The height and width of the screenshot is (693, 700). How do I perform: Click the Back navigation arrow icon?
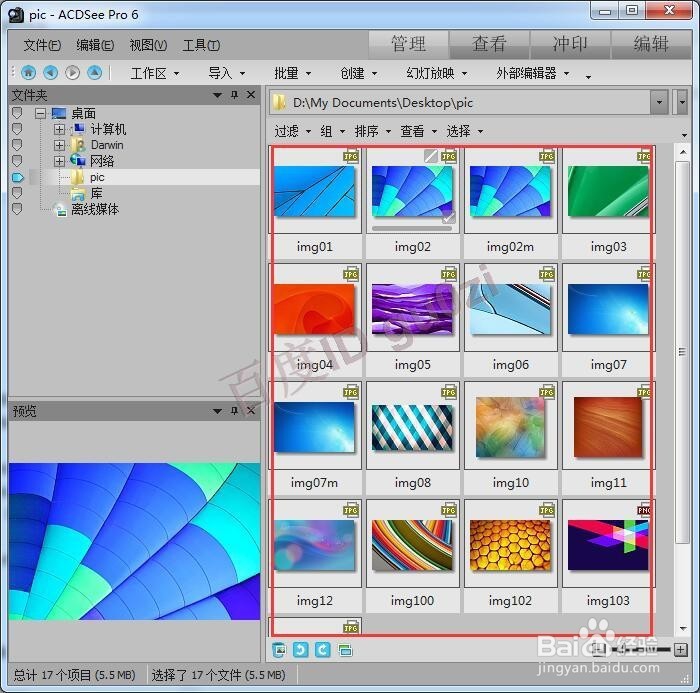tap(50, 72)
